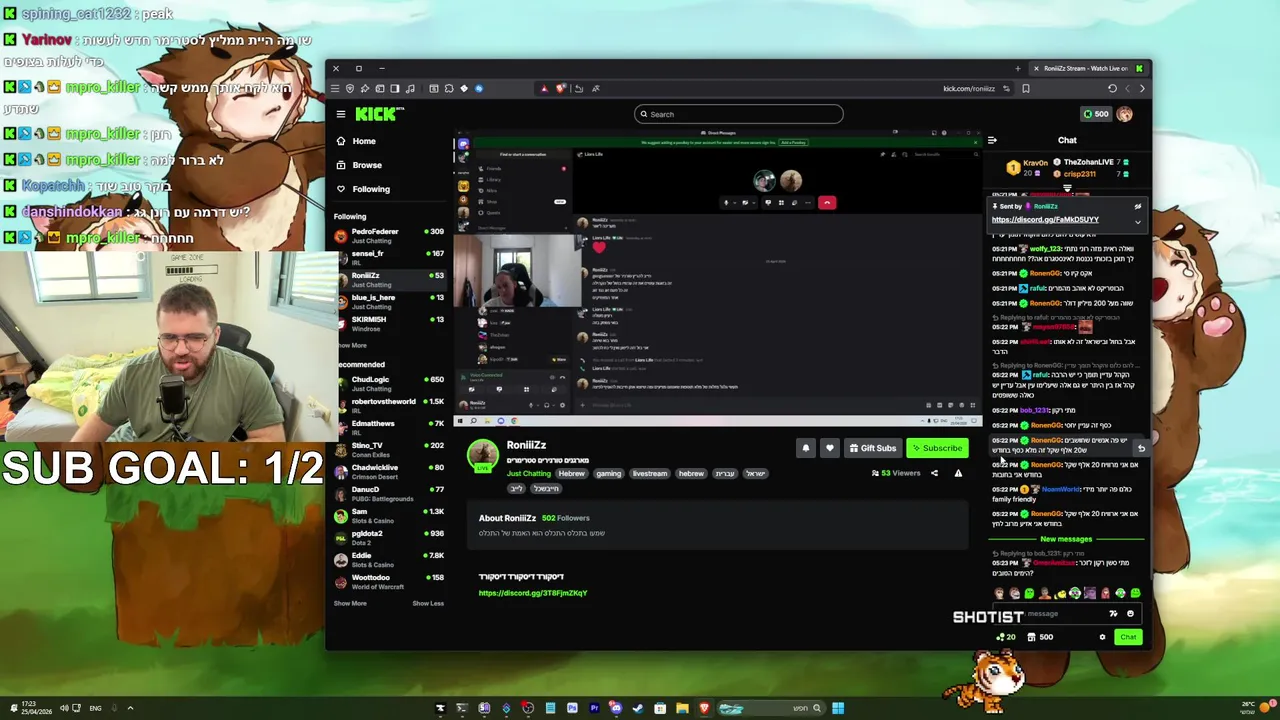Open Edmatthews recommended channel
This screenshot has width=1280, height=720.
point(390,427)
